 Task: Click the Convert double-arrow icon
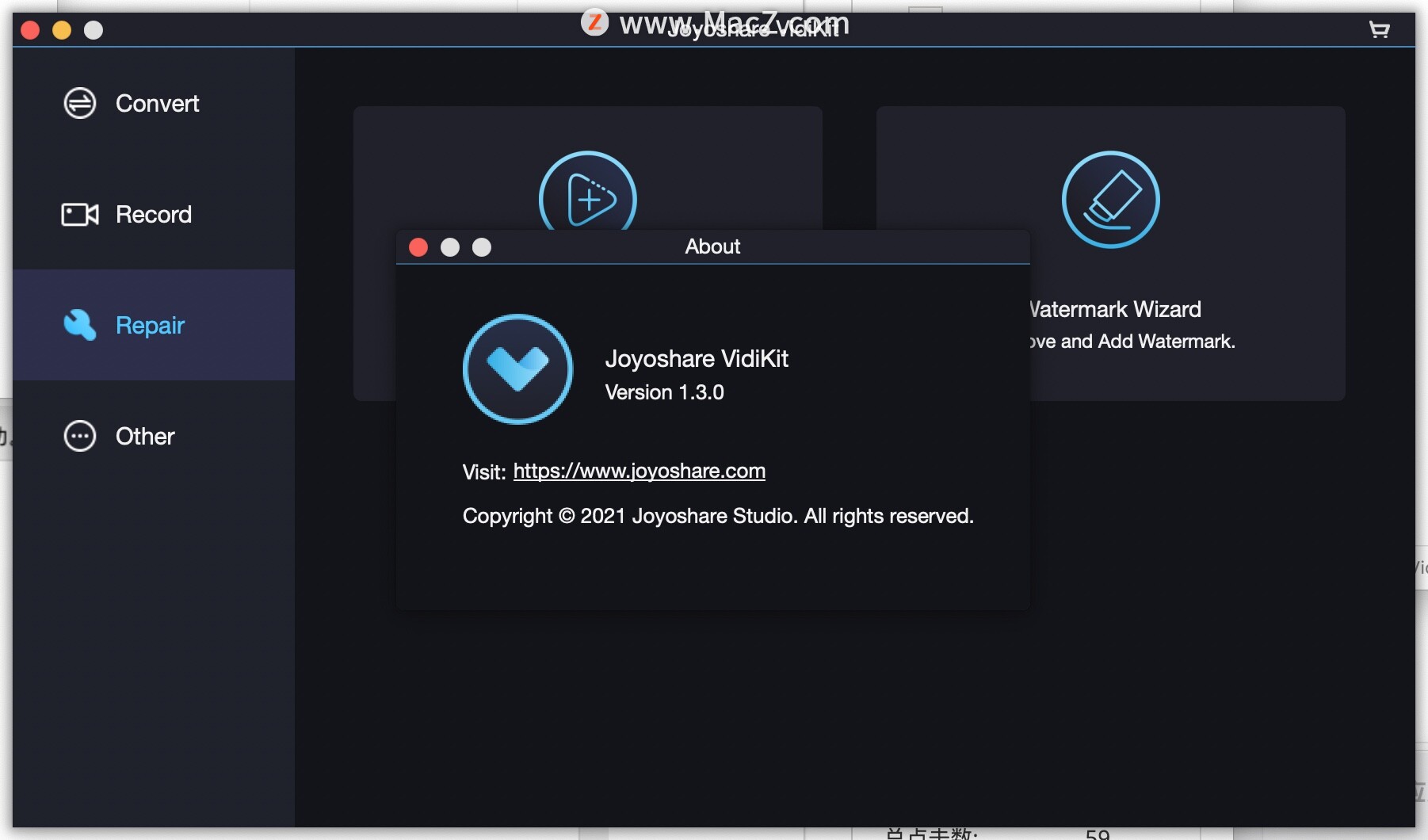(80, 103)
